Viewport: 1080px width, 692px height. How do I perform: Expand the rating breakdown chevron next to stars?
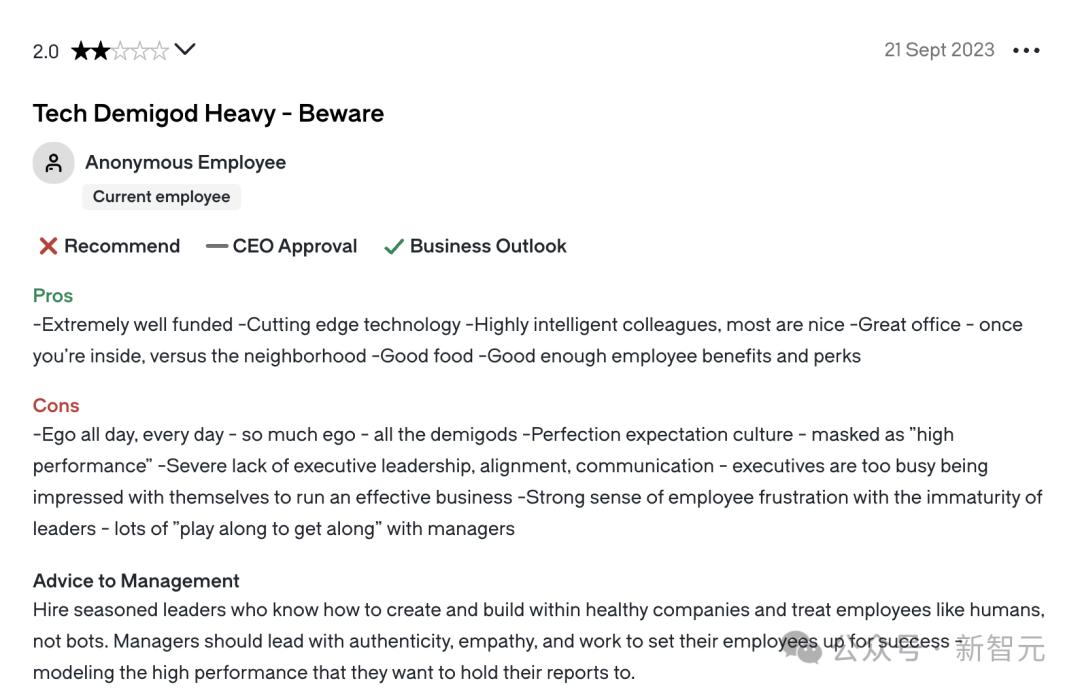coord(185,49)
